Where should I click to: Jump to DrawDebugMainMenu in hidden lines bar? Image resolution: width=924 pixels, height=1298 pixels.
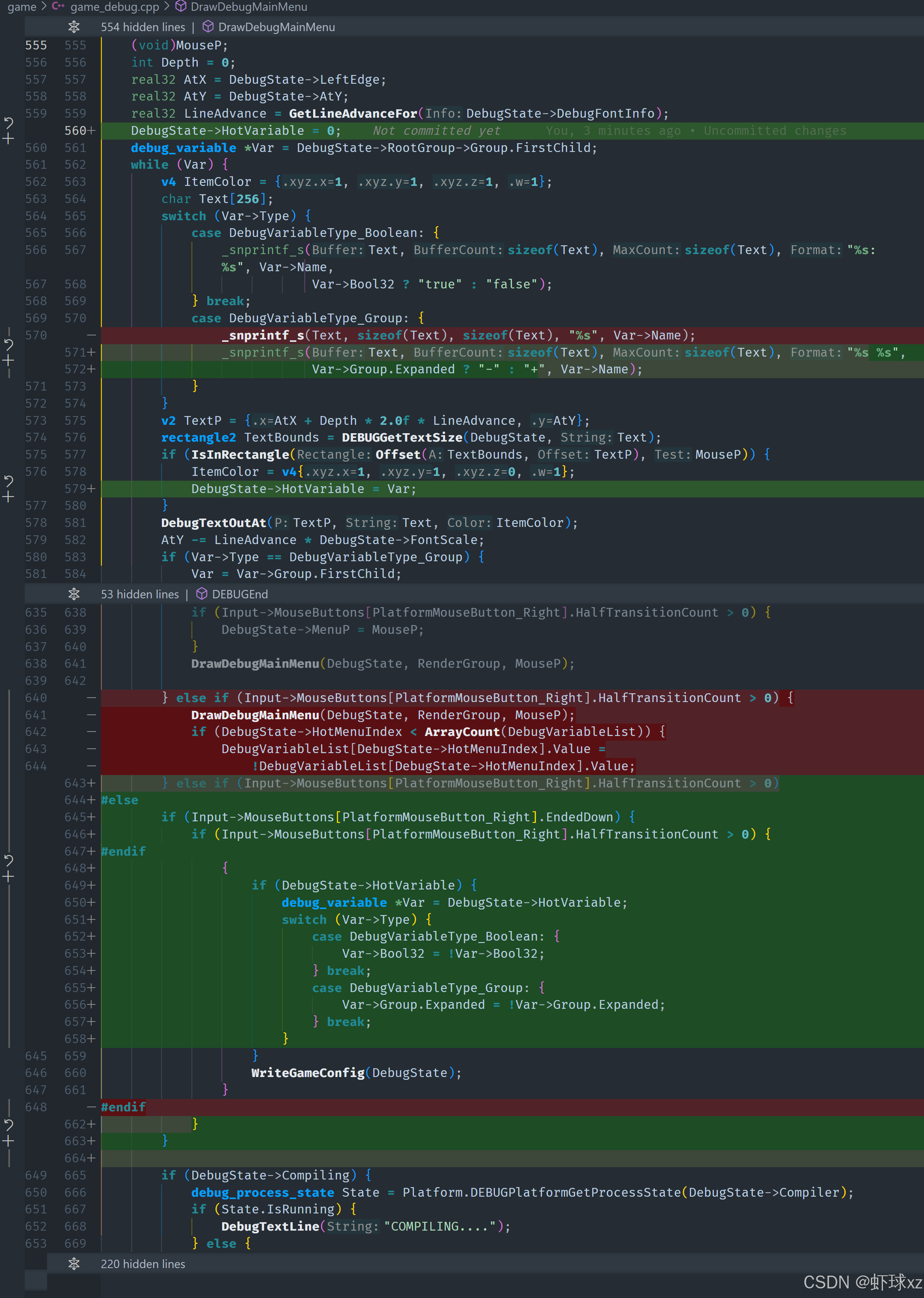point(276,27)
